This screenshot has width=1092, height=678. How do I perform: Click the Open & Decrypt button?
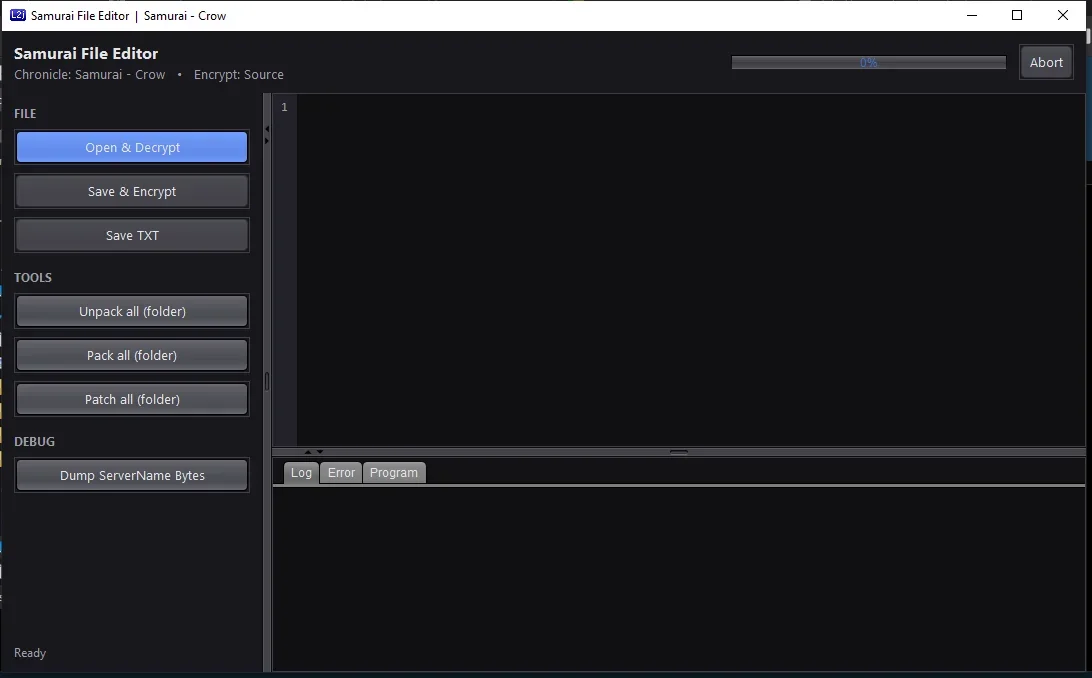coord(132,148)
